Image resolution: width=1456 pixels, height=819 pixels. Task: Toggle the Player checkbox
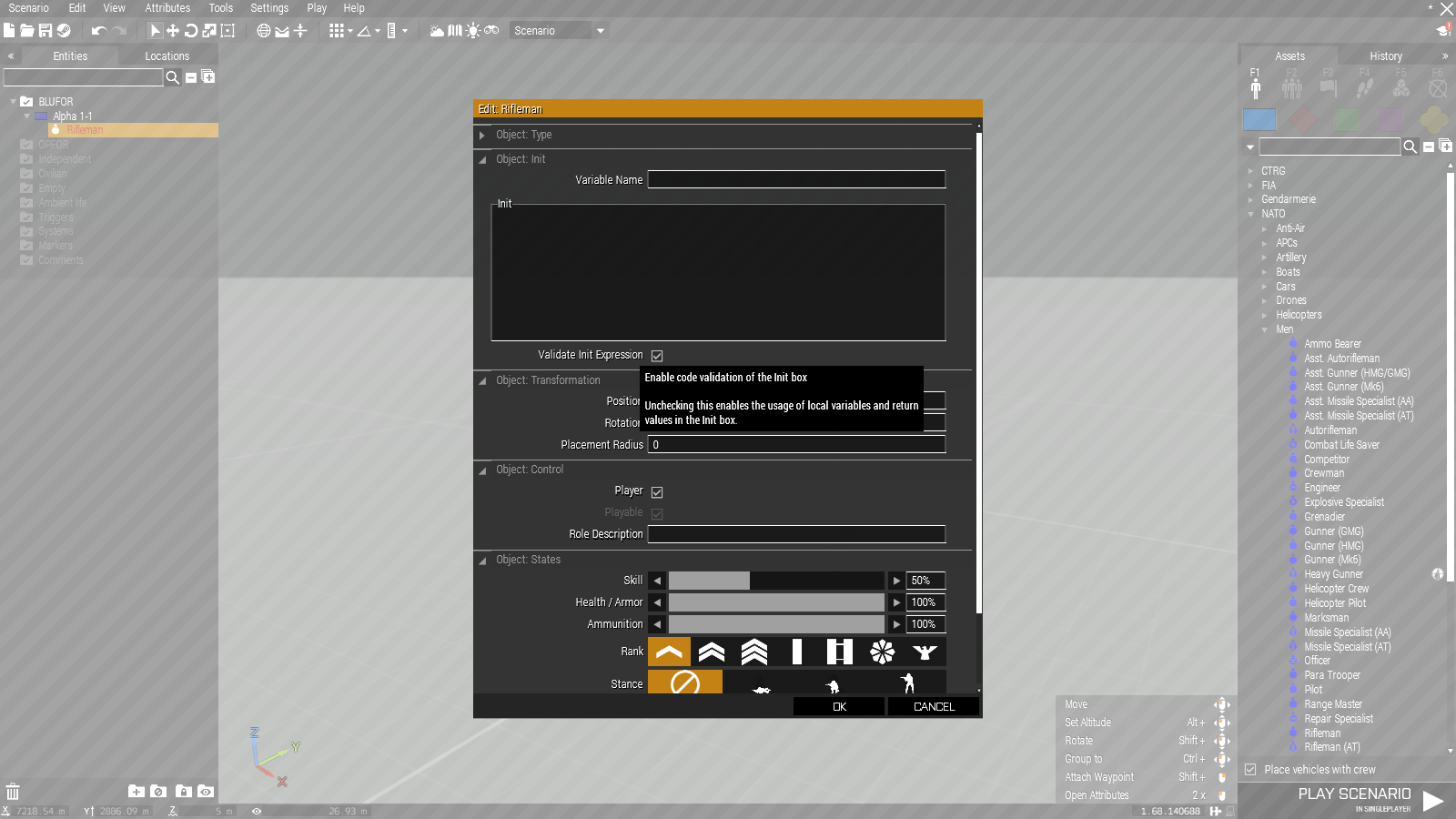coord(657,492)
